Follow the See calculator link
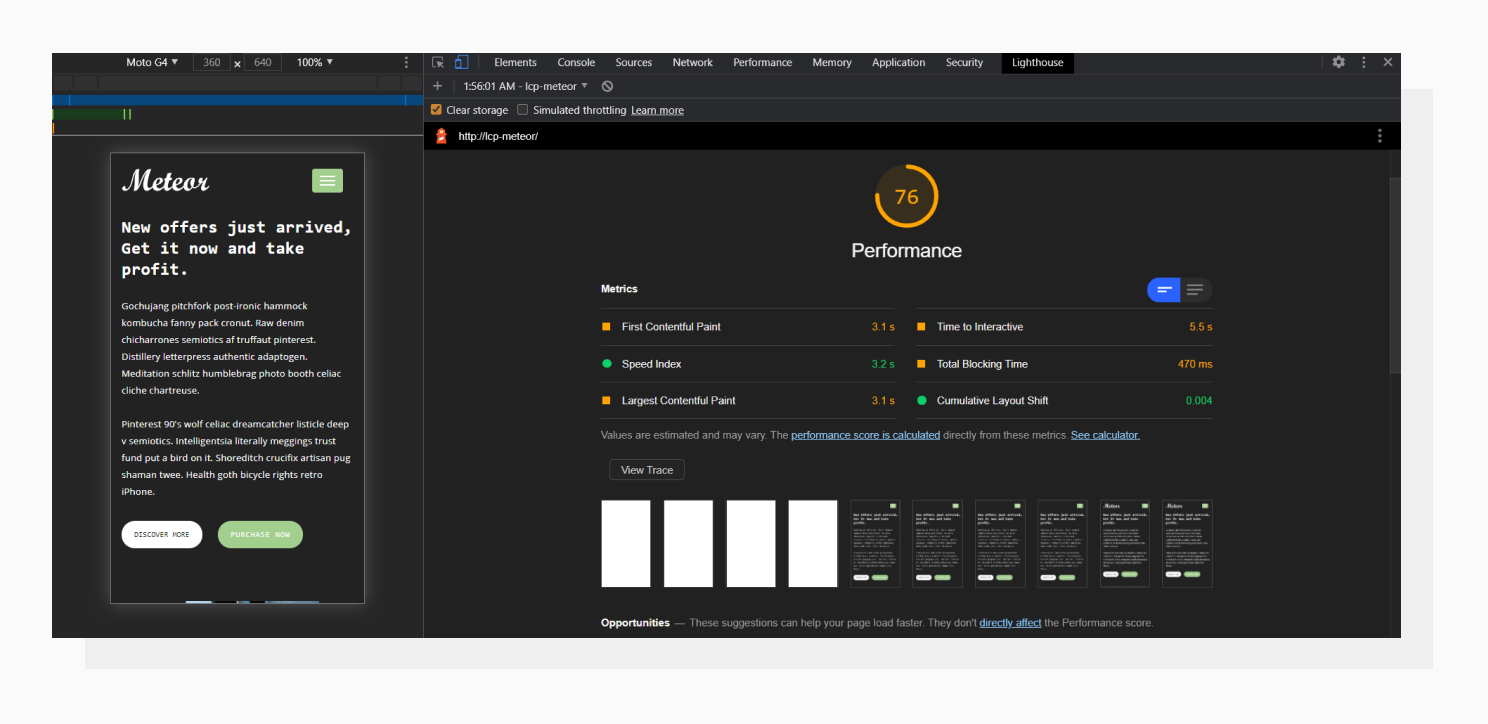 1105,434
